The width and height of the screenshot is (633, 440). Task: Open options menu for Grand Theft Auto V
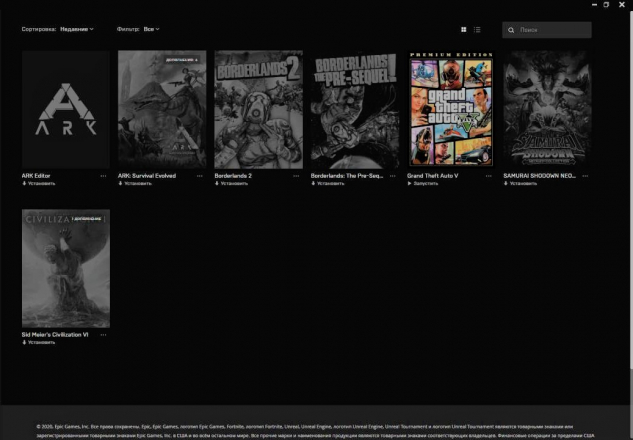point(489,176)
